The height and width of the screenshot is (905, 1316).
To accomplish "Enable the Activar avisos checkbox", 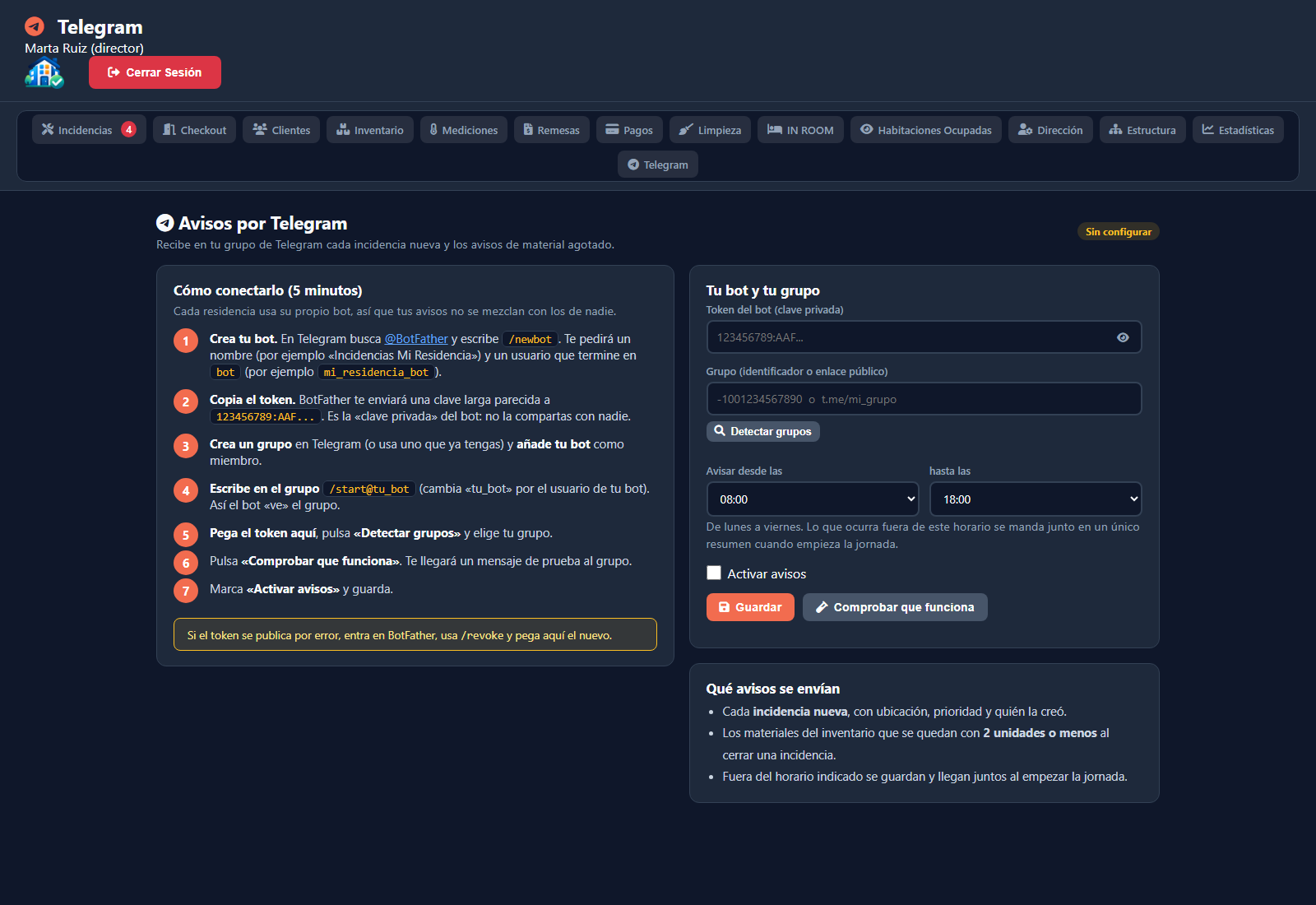I will pyautogui.click(x=714, y=573).
